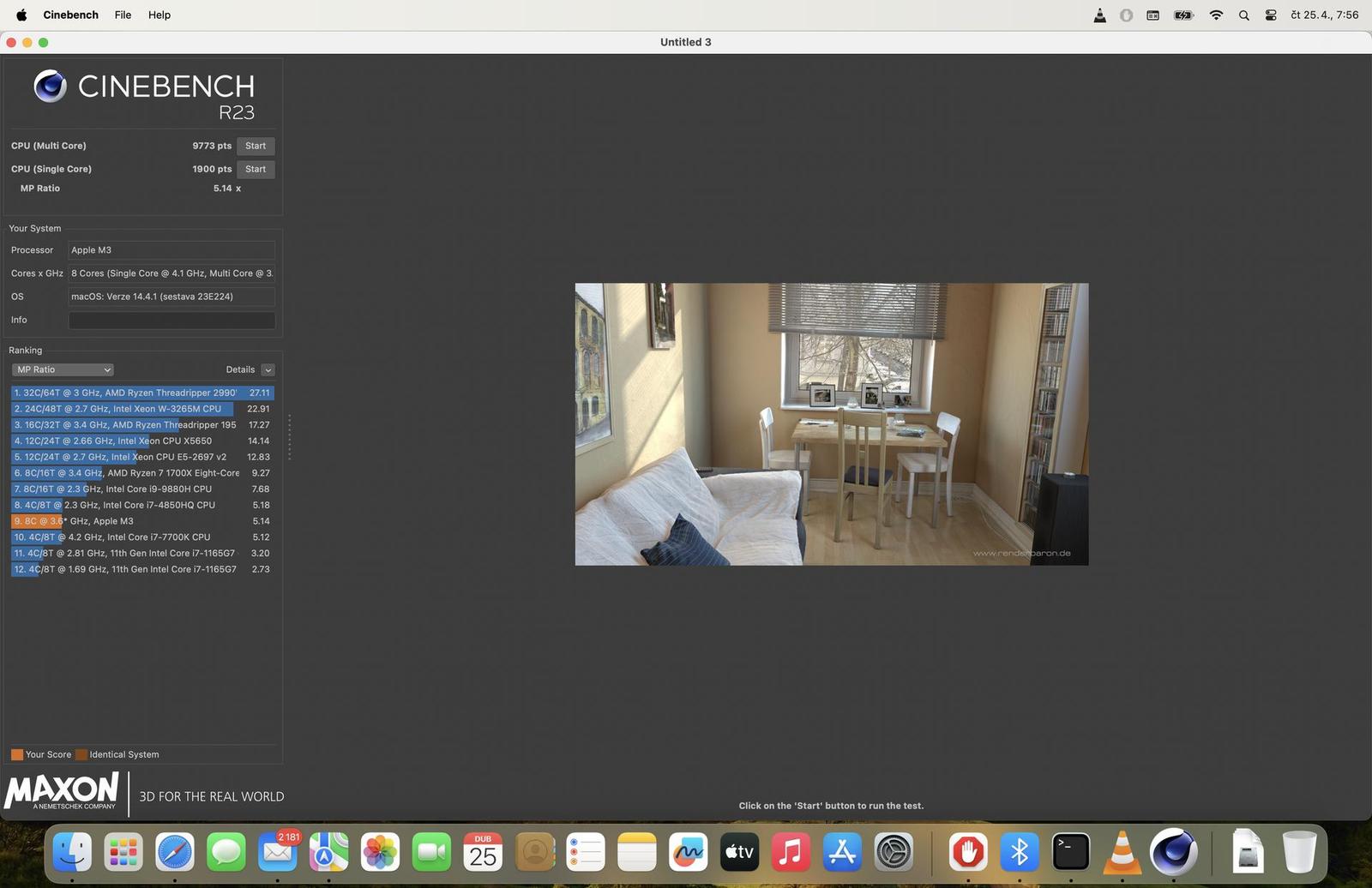Click the window-layout icon in menu bar
1372x888 pixels.
1153,15
